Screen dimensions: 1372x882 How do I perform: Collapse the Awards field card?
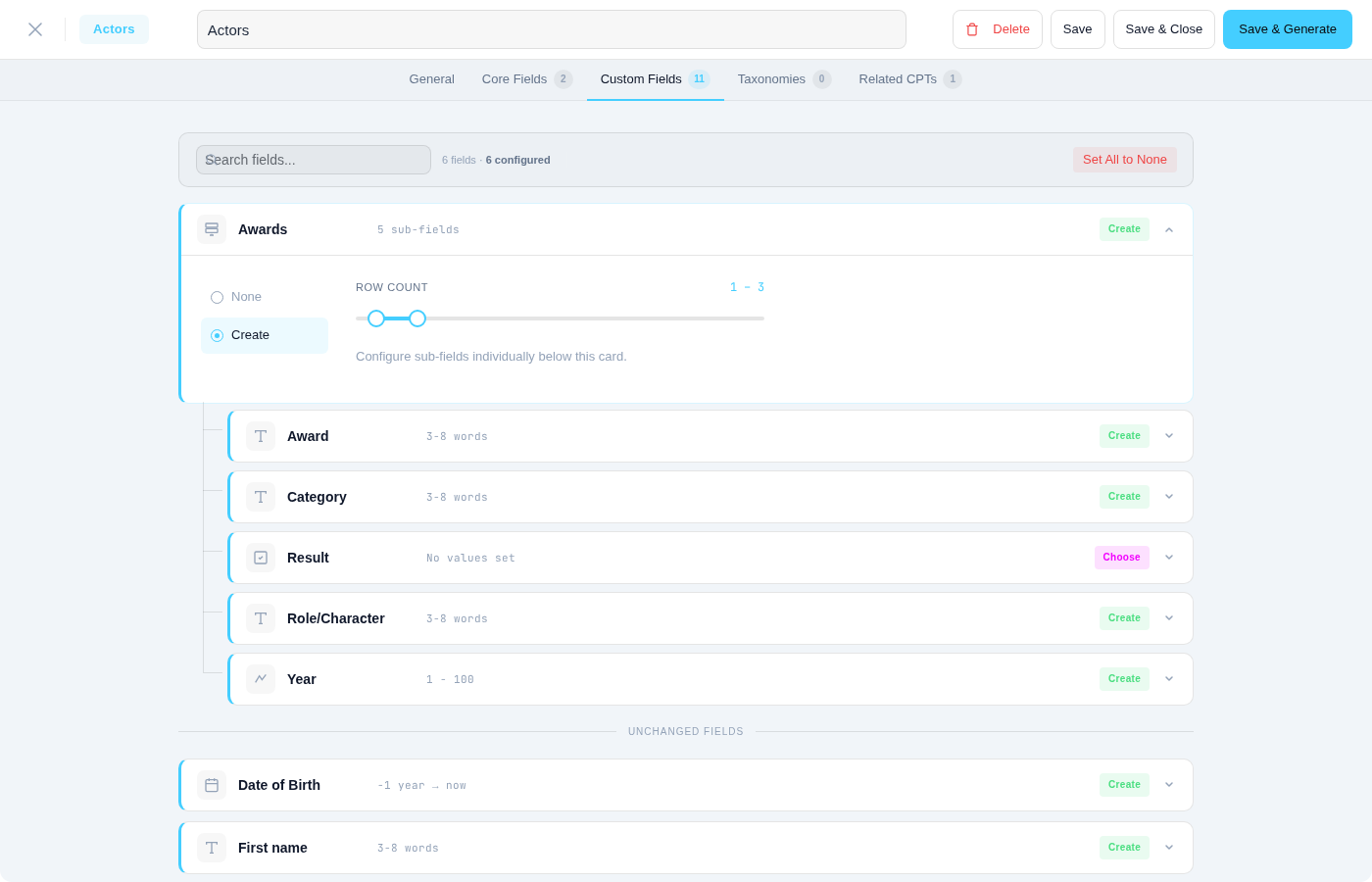1169,229
